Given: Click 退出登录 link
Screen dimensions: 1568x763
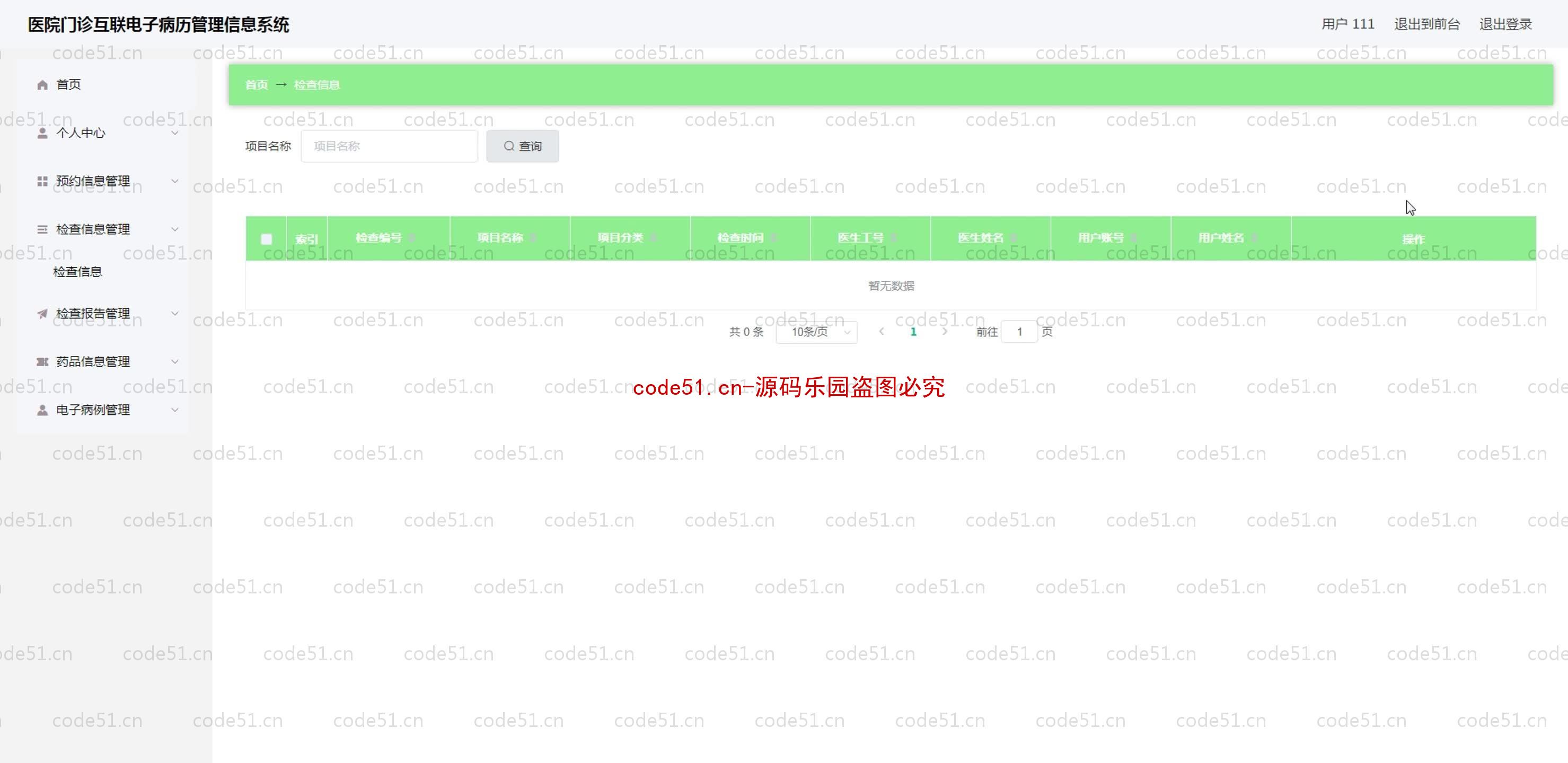Looking at the screenshot, I should tap(1505, 24).
